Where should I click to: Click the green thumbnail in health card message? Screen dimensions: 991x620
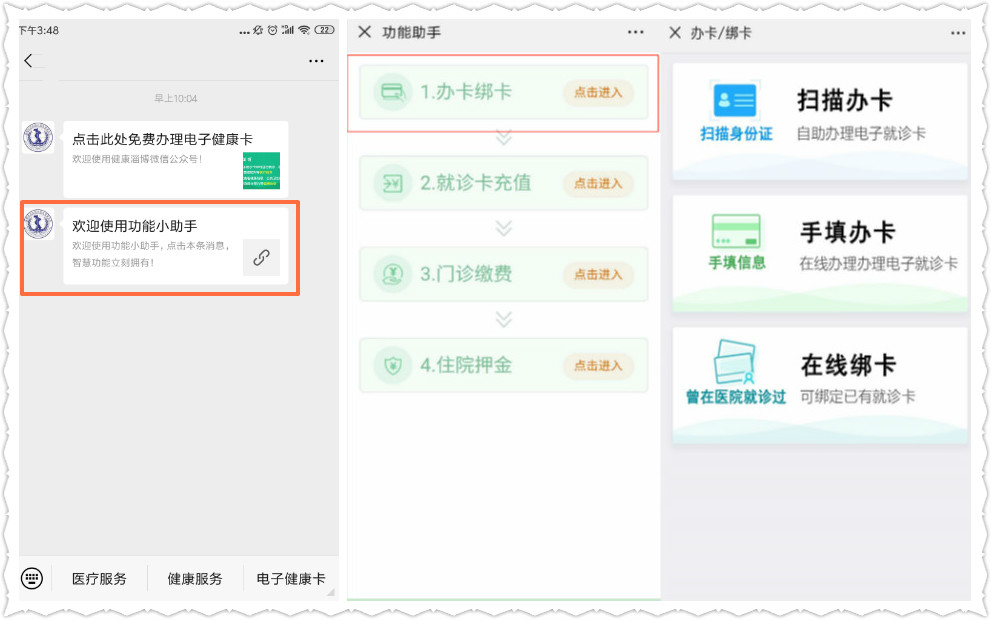(261, 171)
